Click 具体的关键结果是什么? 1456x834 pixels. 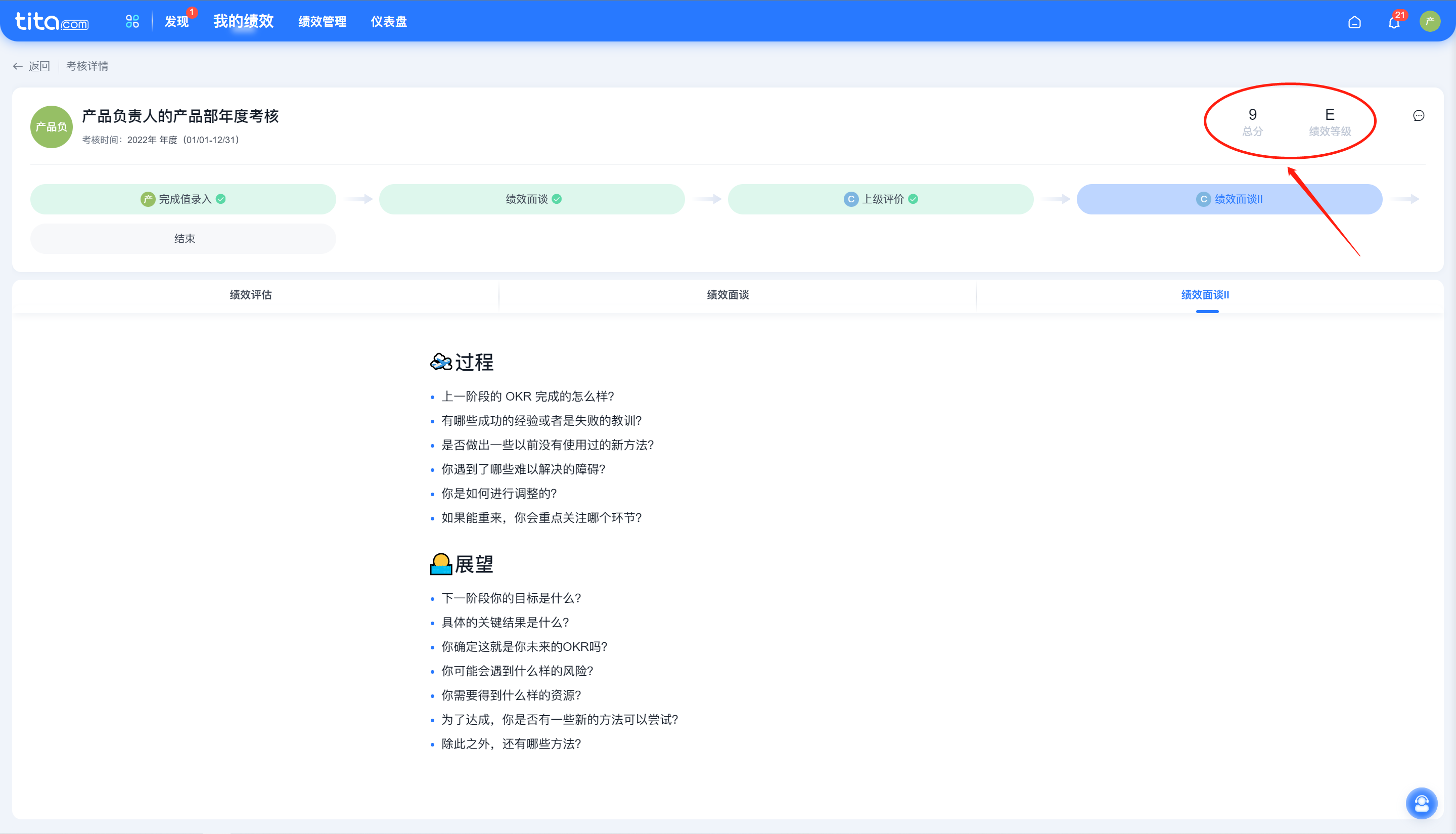pyautogui.click(x=505, y=622)
